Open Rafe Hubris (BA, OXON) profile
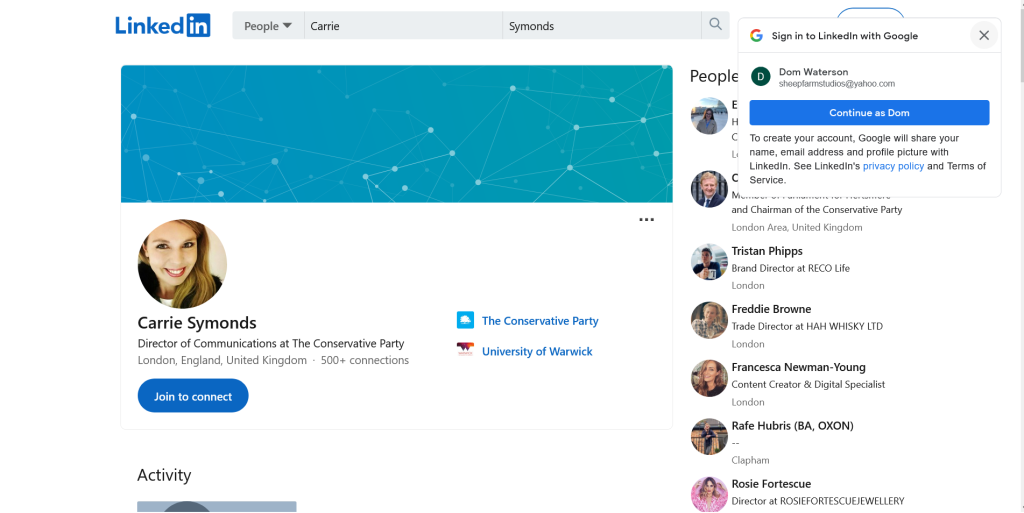 (x=792, y=426)
